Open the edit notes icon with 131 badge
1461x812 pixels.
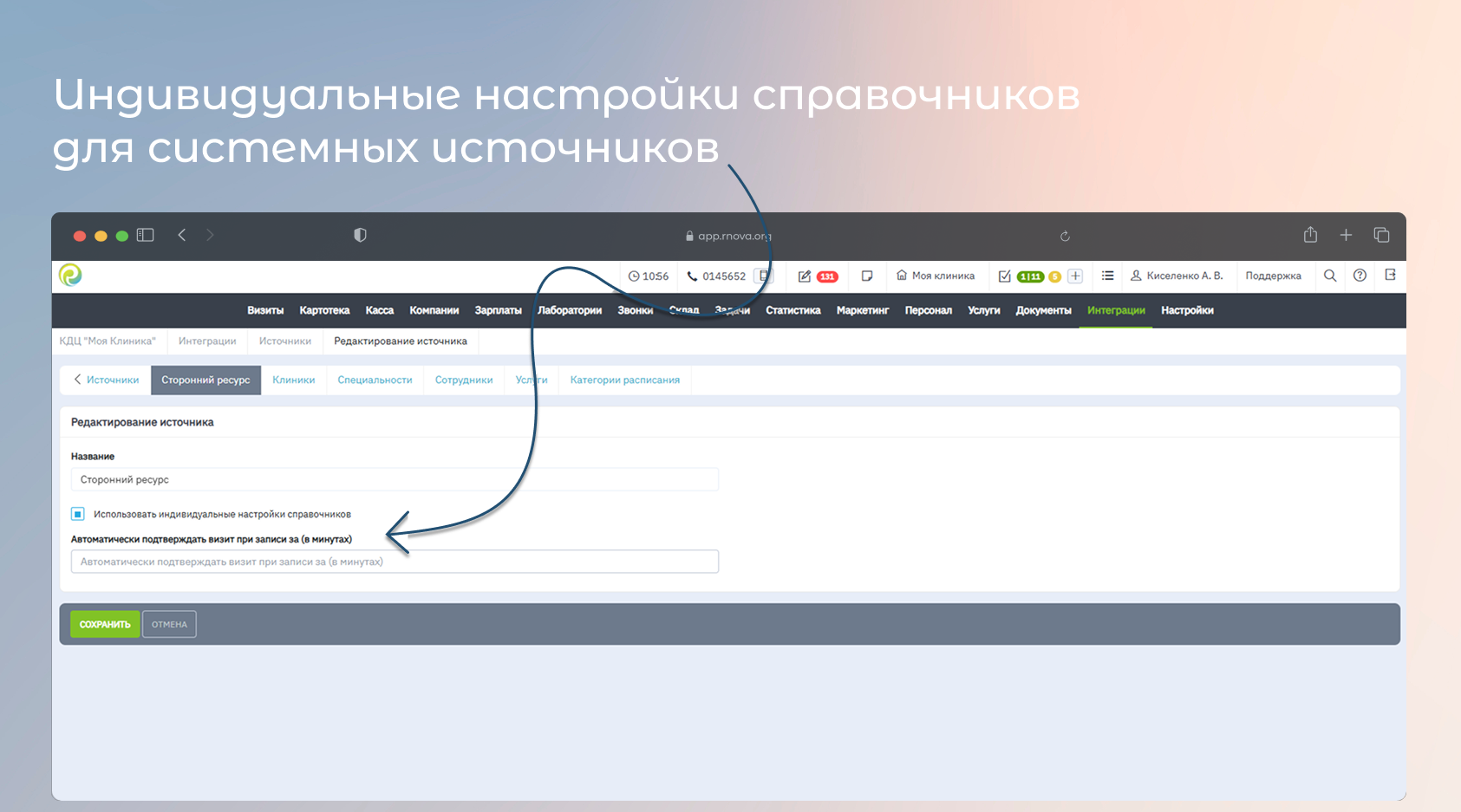(806, 276)
